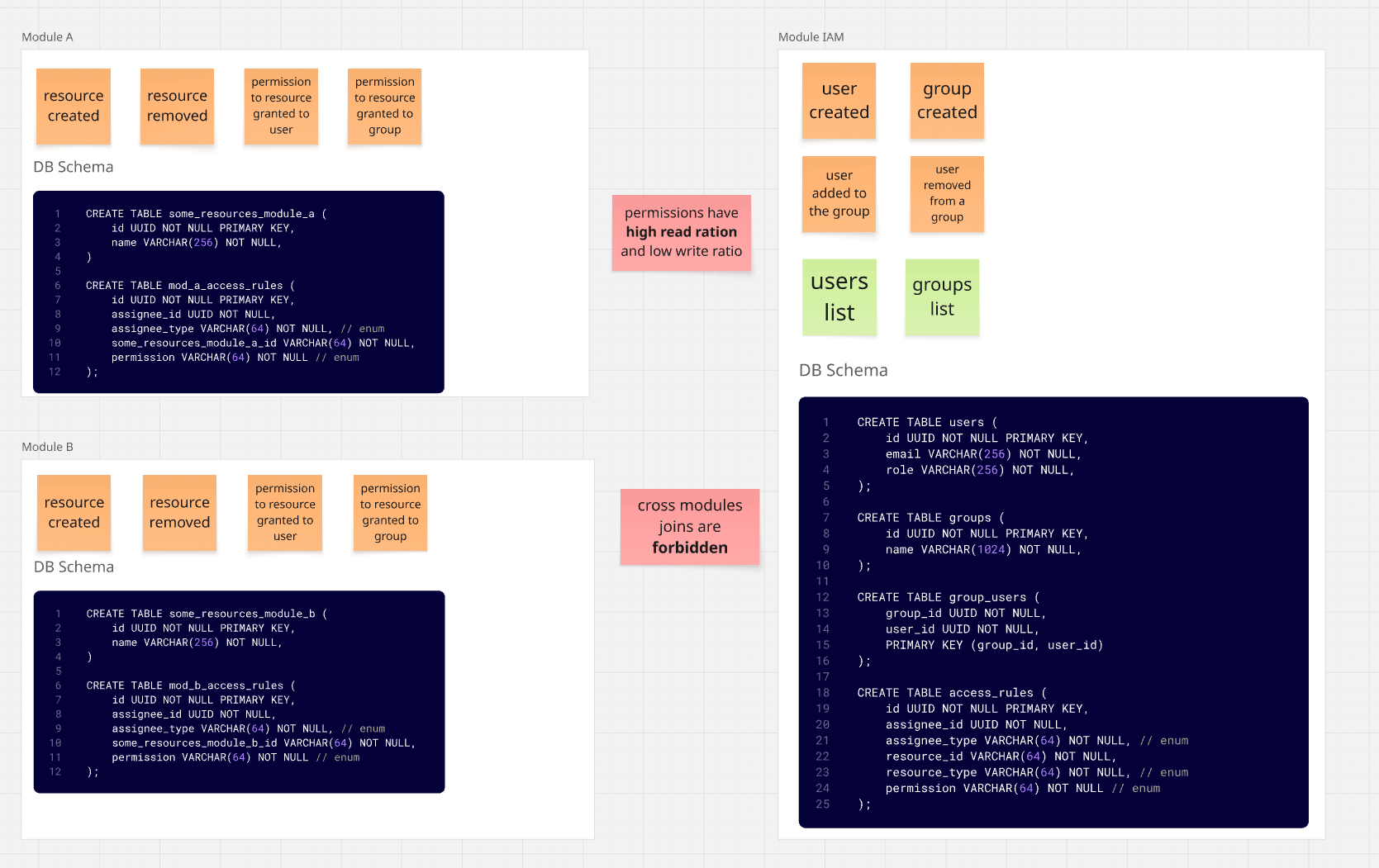Select Module A 'resource created' sticky note
Image resolution: width=1379 pixels, height=868 pixels.
(x=74, y=107)
